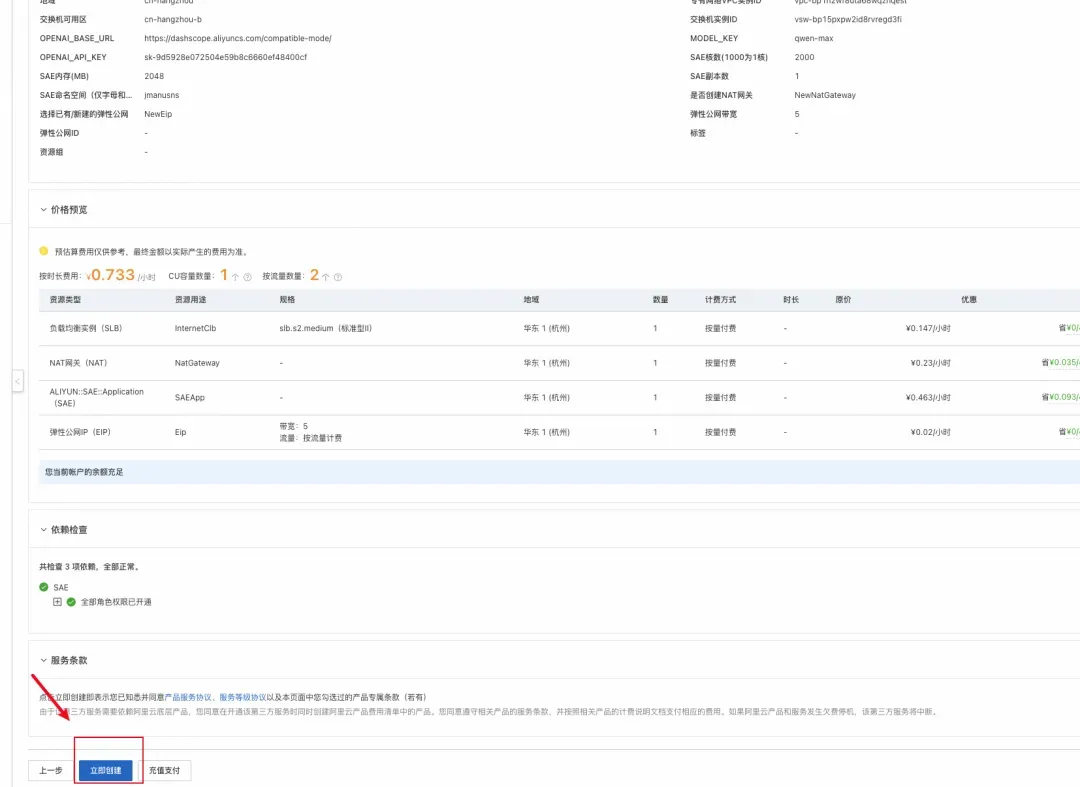The height and width of the screenshot is (787, 1080).
Task: Click the 资源用途 column header
Action: (x=191, y=300)
